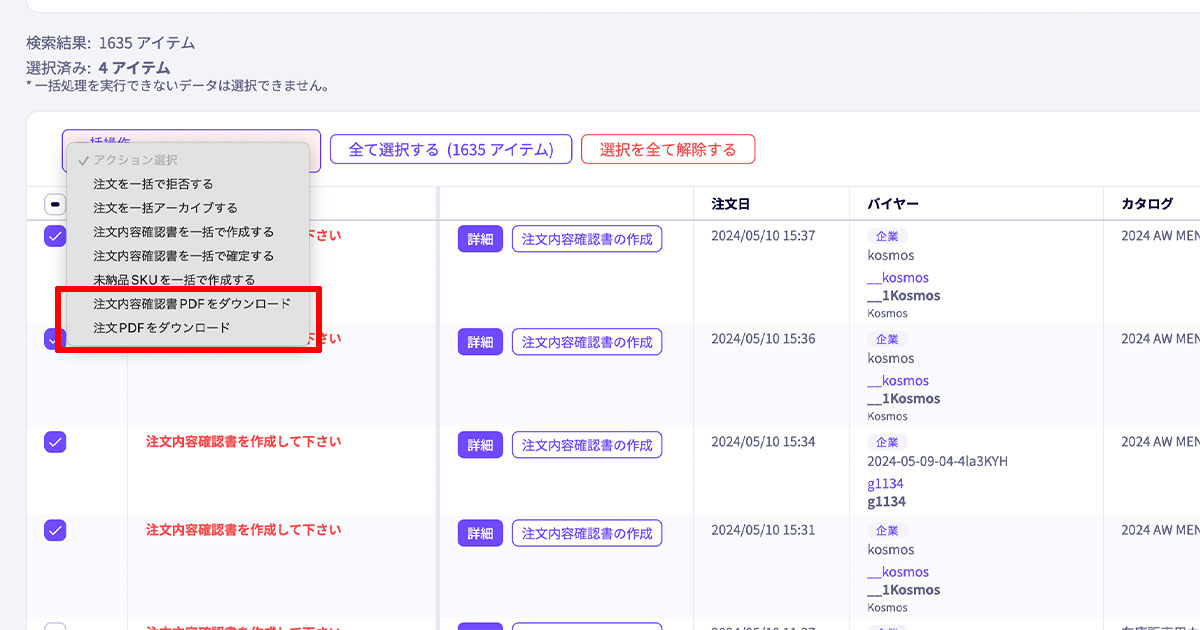
Task: Choose 注文内容確認書PDFをダウンロード option
Action: point(192,303)
